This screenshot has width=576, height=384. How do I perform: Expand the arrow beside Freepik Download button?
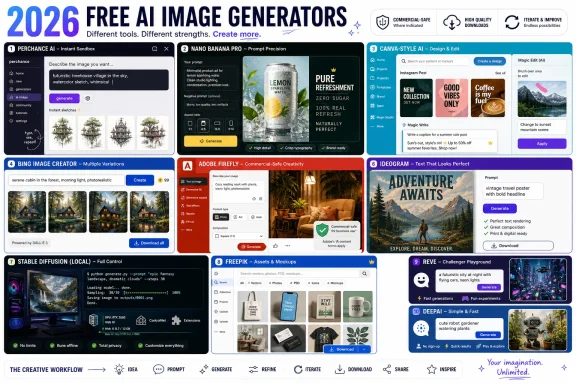(364, 349)
